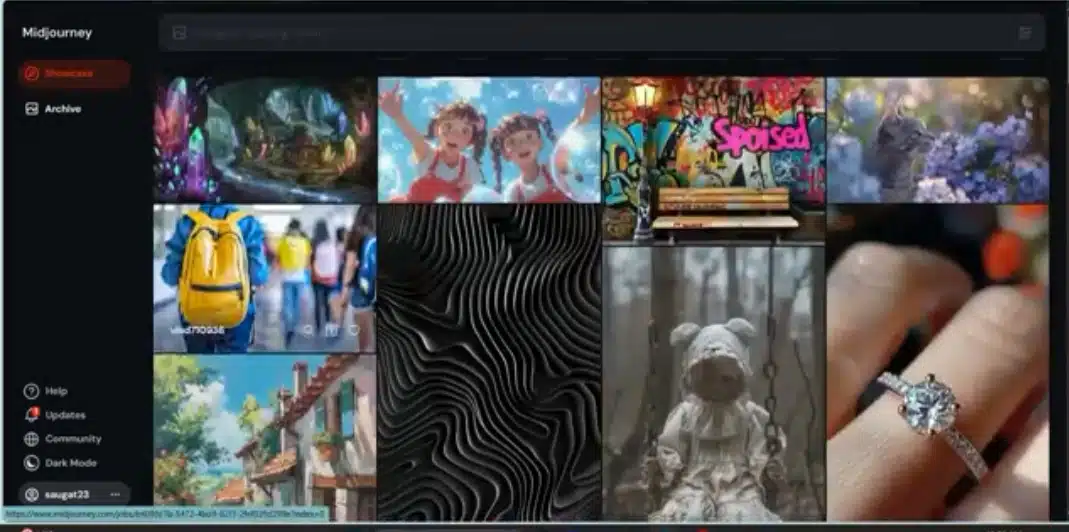Open the black wavy lines pattern thumbnail
This screenshot has width=1069, height=532.
[x=489, y=363]
